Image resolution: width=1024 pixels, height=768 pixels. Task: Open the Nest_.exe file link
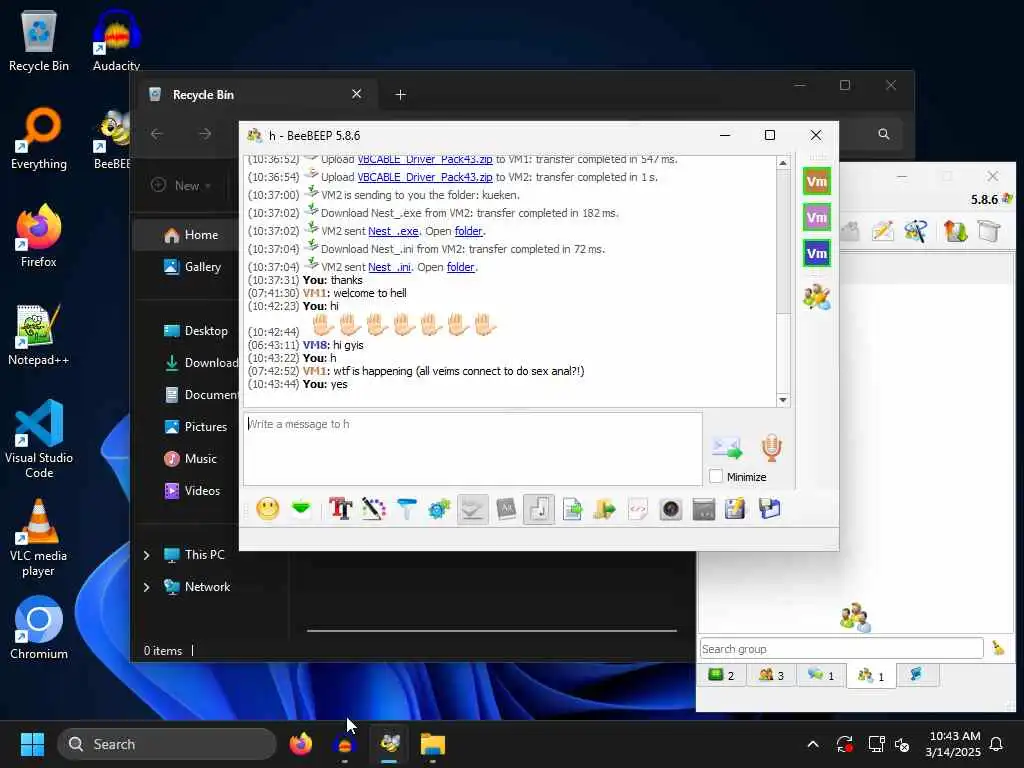tap(393, 231)
